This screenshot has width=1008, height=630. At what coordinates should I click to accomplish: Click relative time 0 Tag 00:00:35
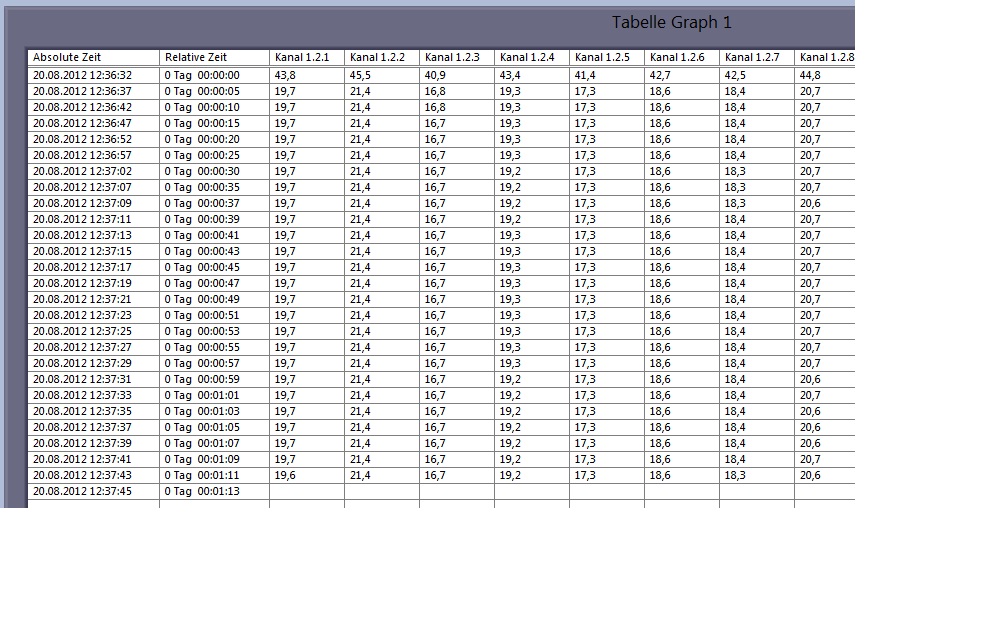click(214, 188)
